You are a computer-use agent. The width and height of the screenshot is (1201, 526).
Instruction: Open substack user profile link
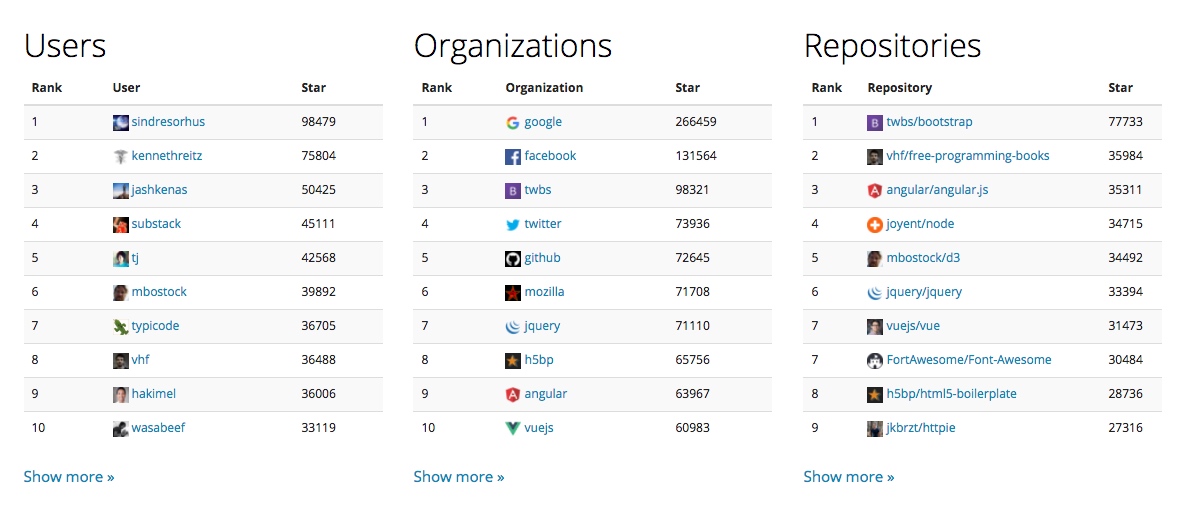pyautogui.click(x=156, y=224)
